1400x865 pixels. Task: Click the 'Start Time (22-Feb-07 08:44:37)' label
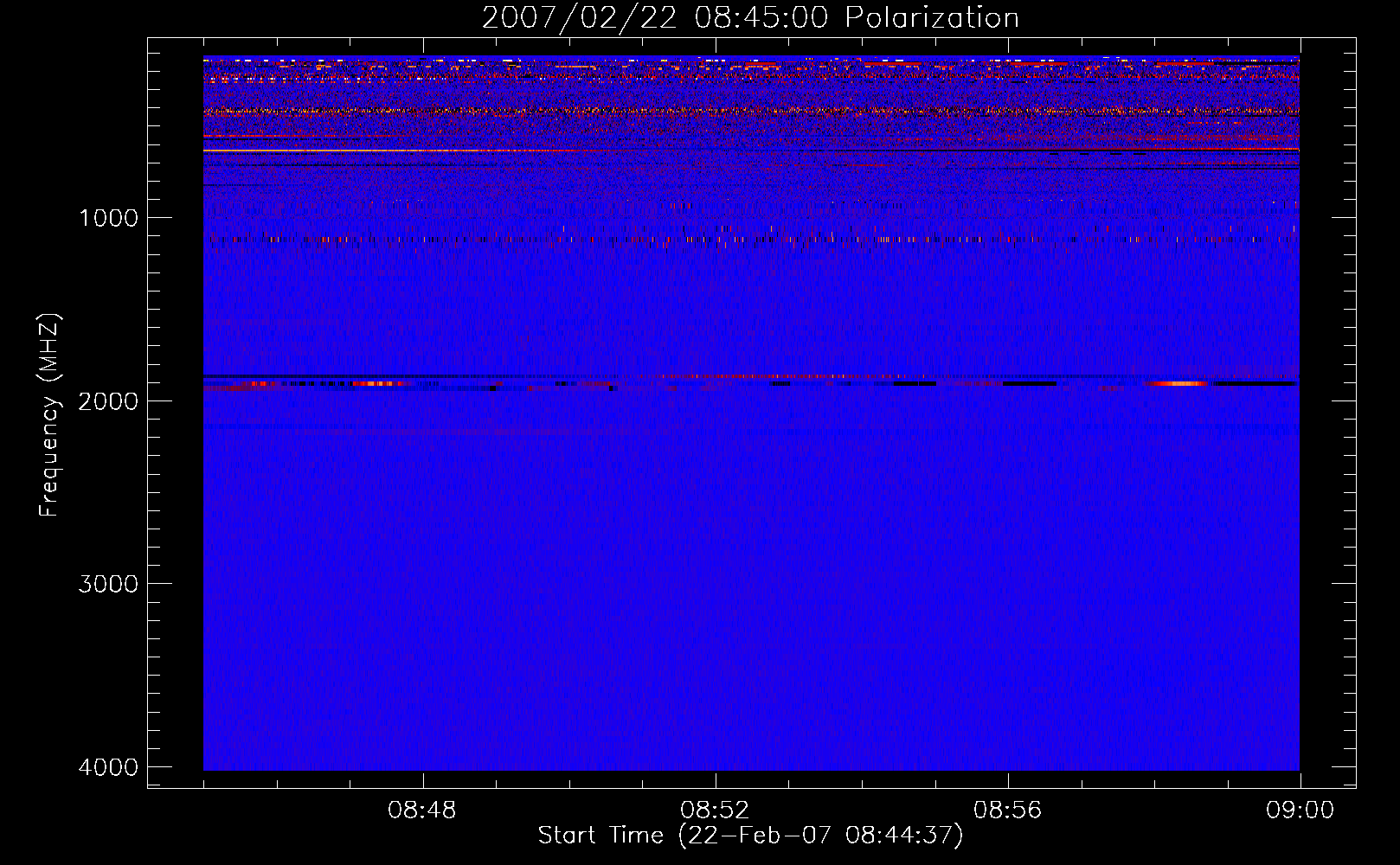750,836
